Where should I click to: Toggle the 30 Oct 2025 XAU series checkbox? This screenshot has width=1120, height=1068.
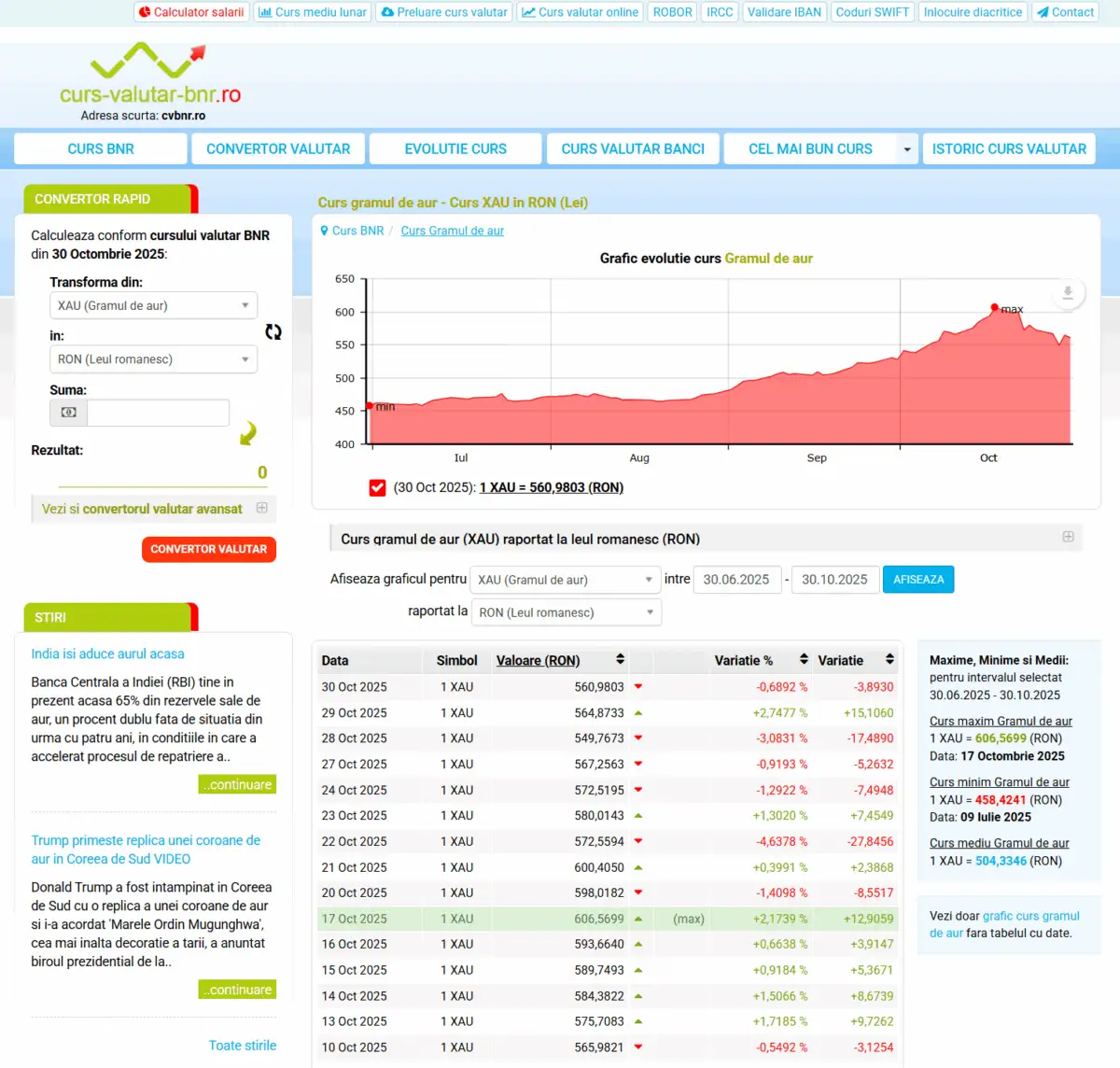pos(377,487)
